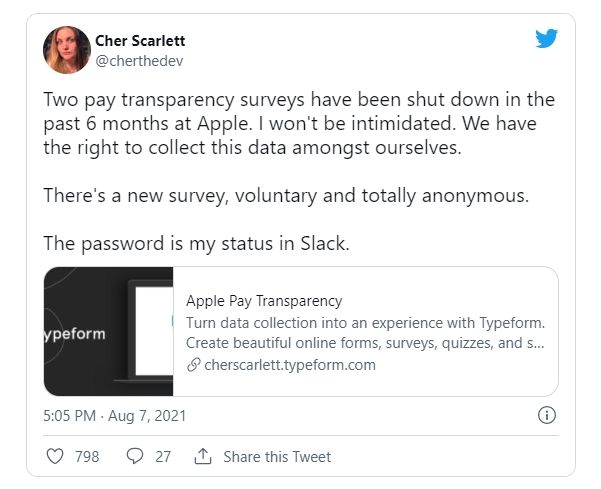The height and width of the screenshot is (489, 601).
Task: Click the Twitter bird logo
Action: pos(545,41)
